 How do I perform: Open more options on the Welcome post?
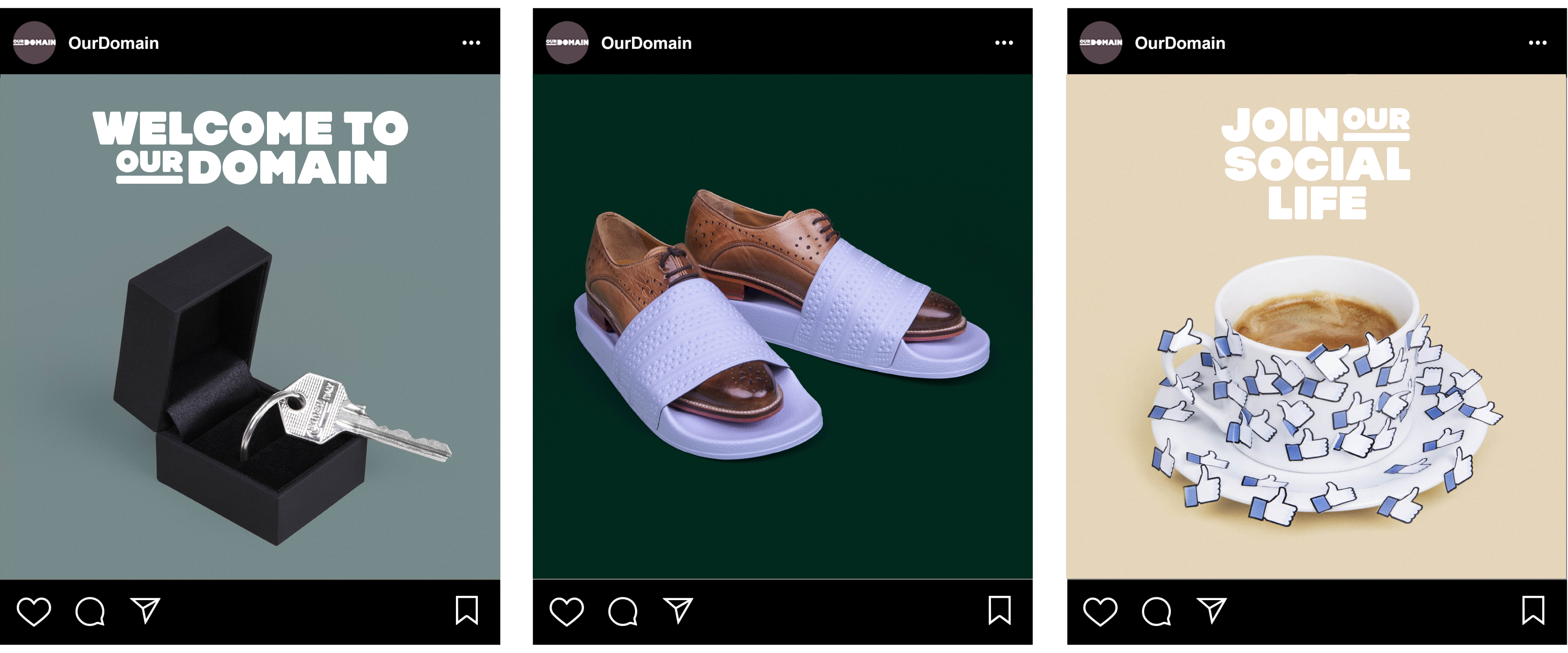click(471, 43)
